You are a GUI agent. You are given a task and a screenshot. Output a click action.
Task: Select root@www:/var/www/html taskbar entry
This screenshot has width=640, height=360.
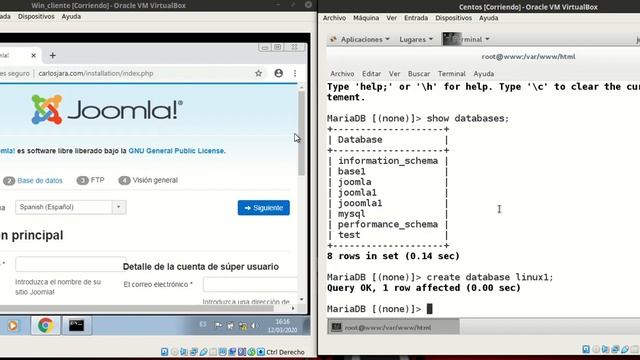click(393, 327)
